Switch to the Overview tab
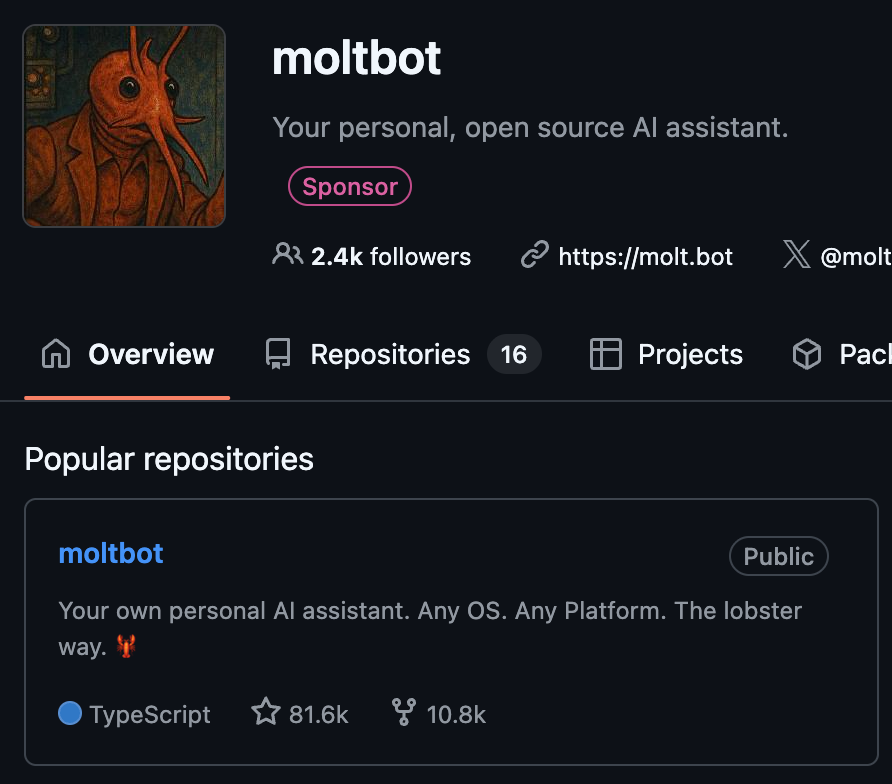Viewport: 892px width, 784px height. 150,354
